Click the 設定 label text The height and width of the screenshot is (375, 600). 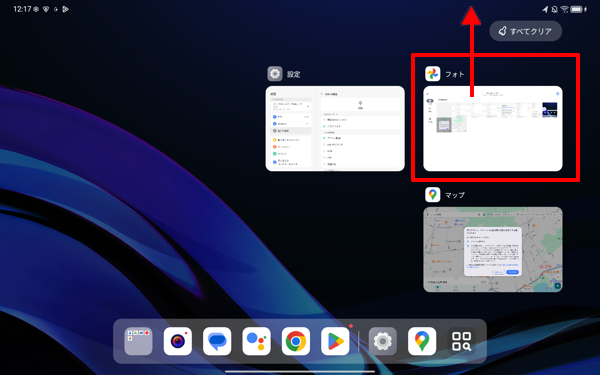tap(293, 74)
